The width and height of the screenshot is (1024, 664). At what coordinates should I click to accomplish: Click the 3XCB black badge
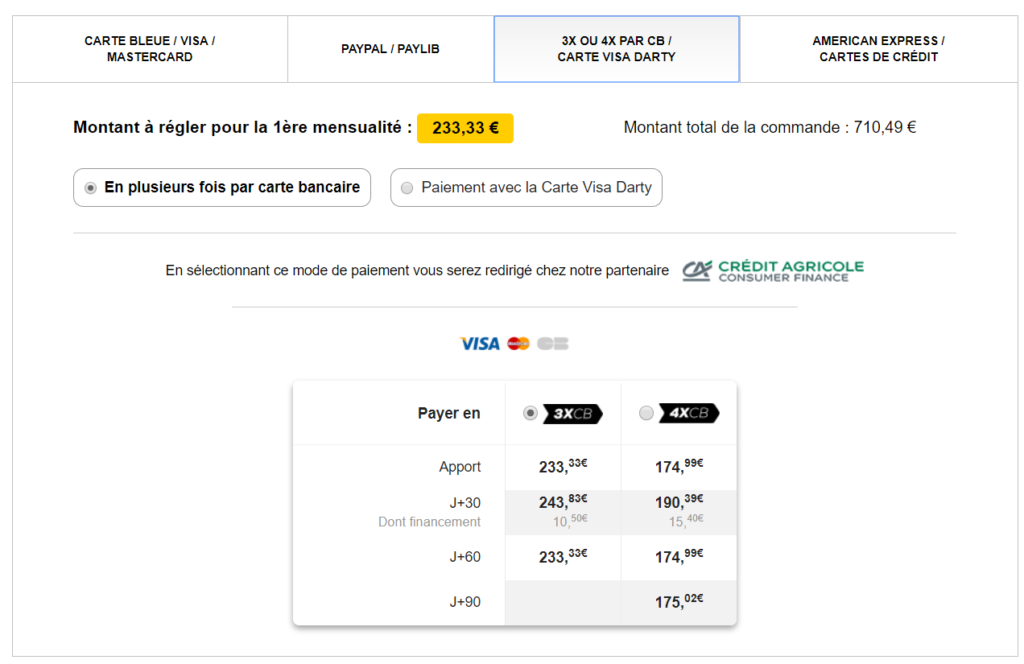coord(572,414)
